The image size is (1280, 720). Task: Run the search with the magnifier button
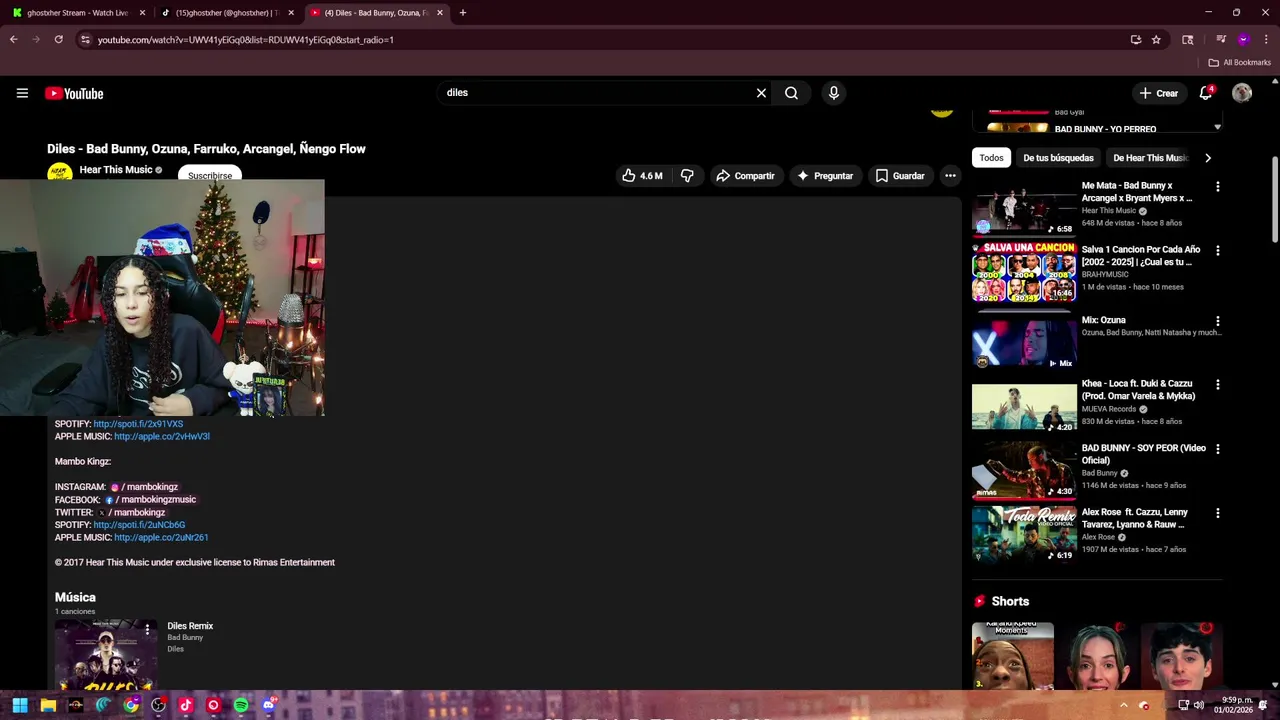coord(791,93)
